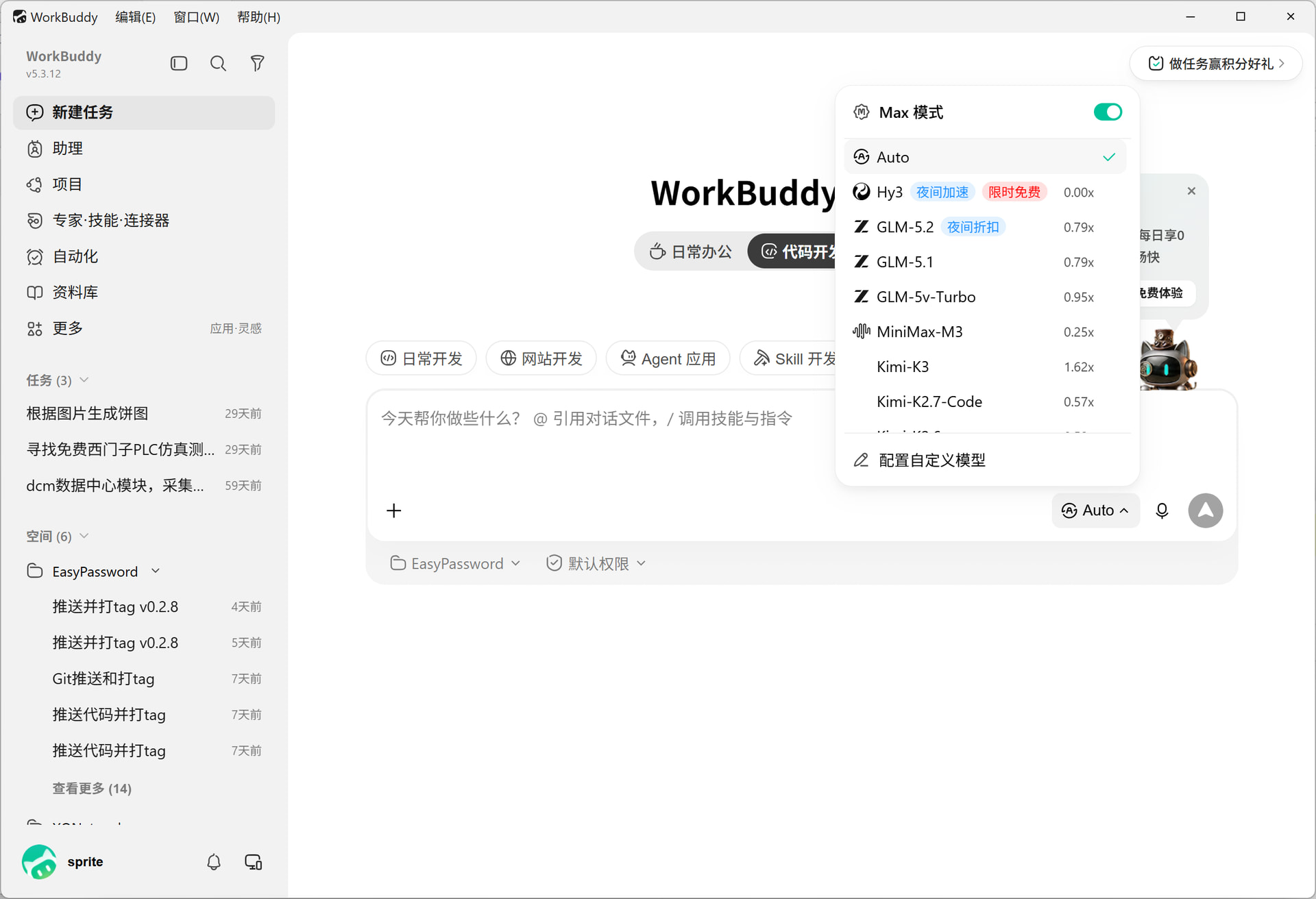Click the 日常开发 chip
Viewport: 1316px width, 899px height.
point(421,358)
